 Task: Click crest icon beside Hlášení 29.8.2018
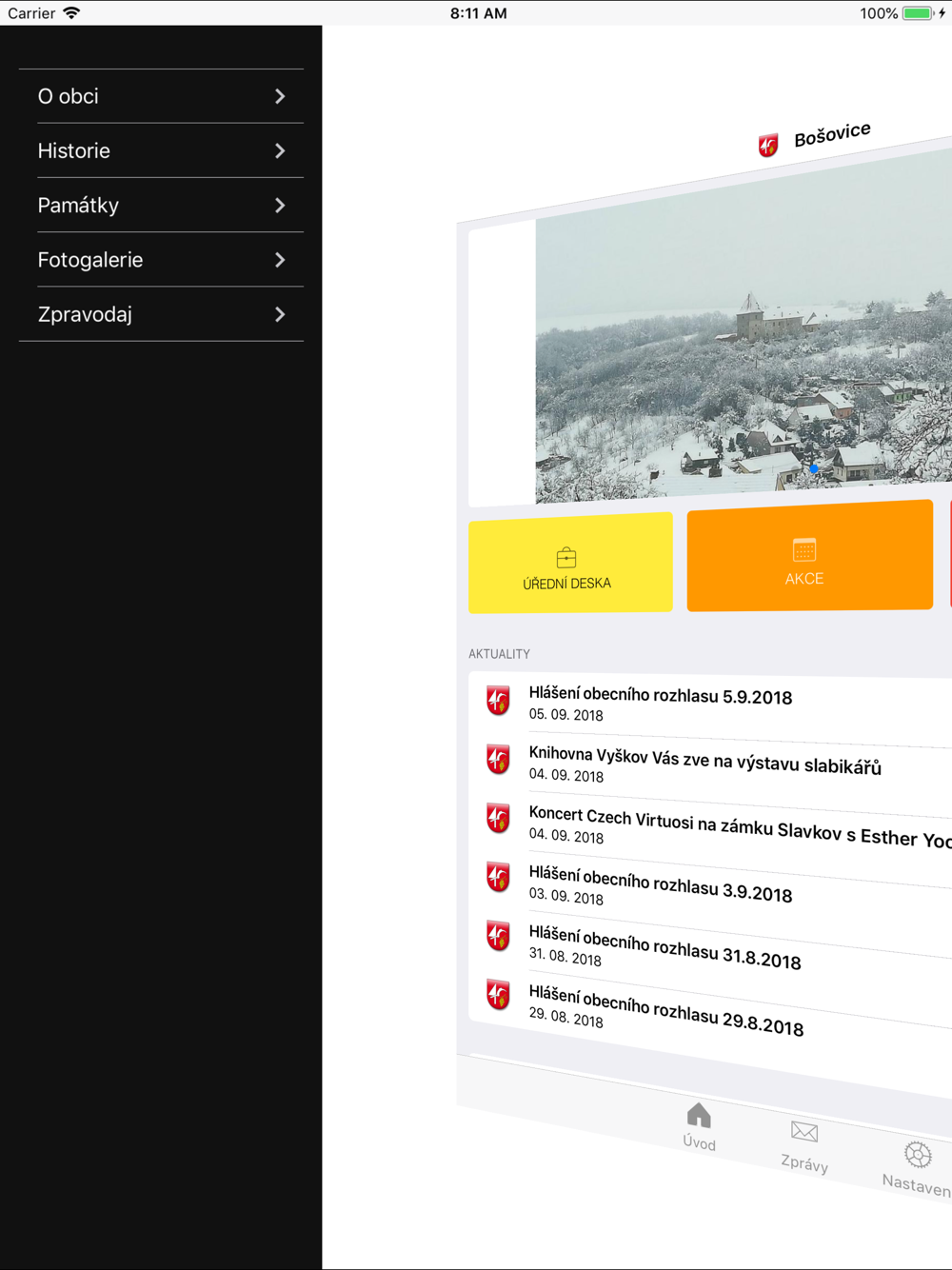tap(498, 996)
